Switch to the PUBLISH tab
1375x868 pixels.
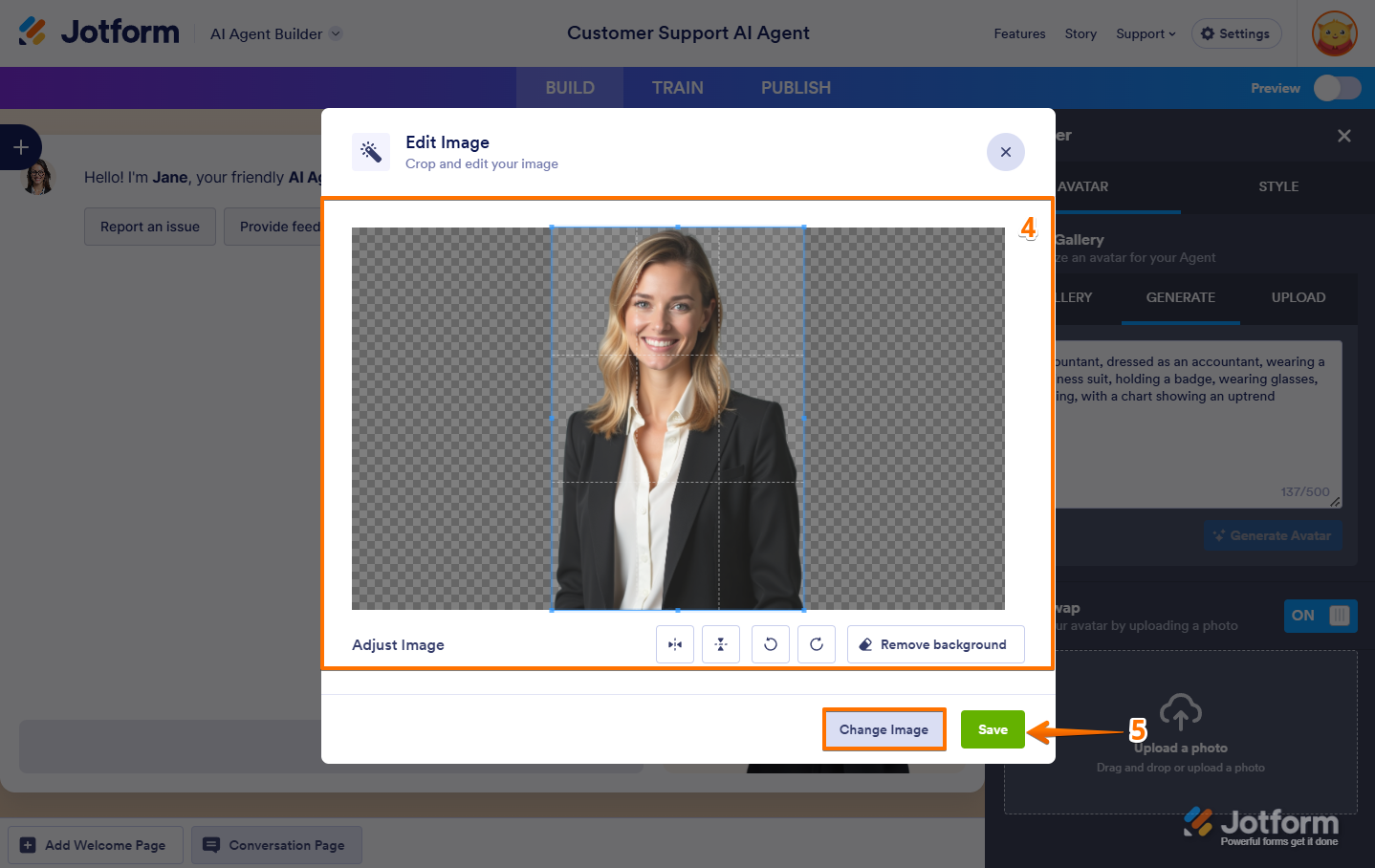pos(796,88)
